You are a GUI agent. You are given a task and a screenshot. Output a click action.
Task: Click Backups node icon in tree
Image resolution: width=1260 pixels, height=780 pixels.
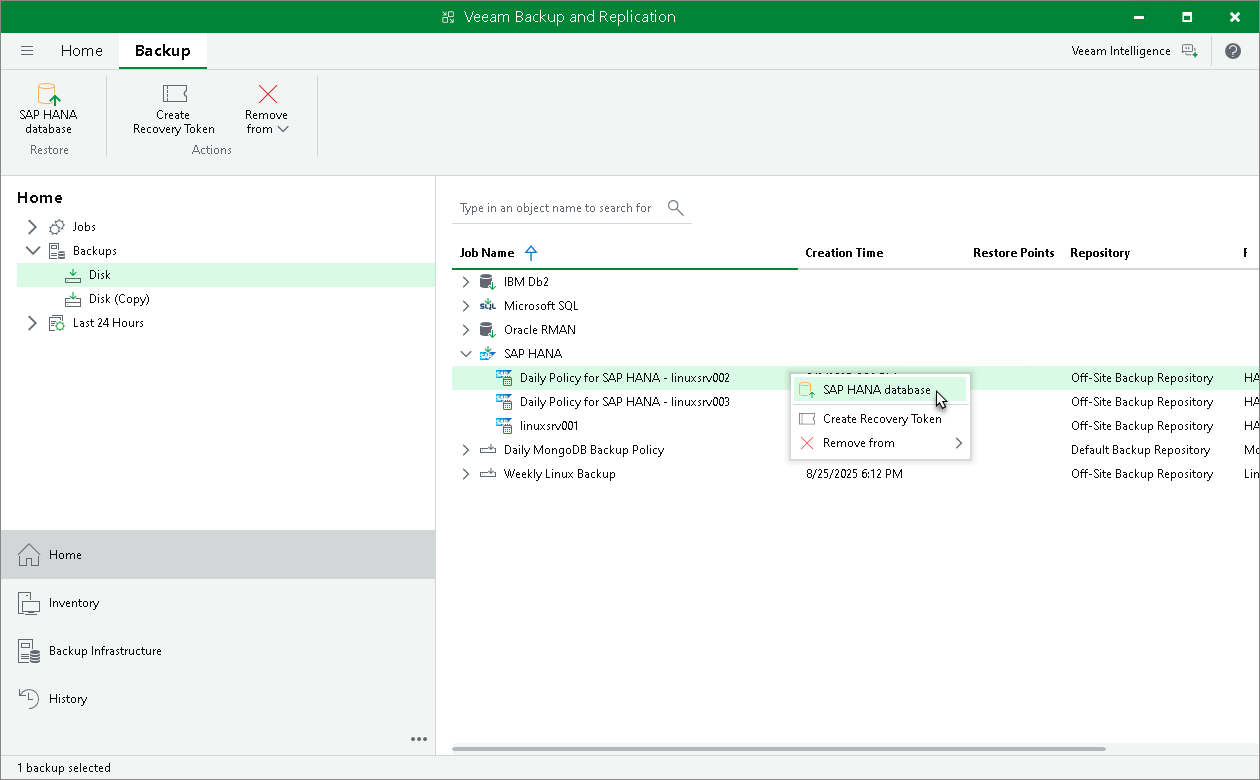click(57, 251)
